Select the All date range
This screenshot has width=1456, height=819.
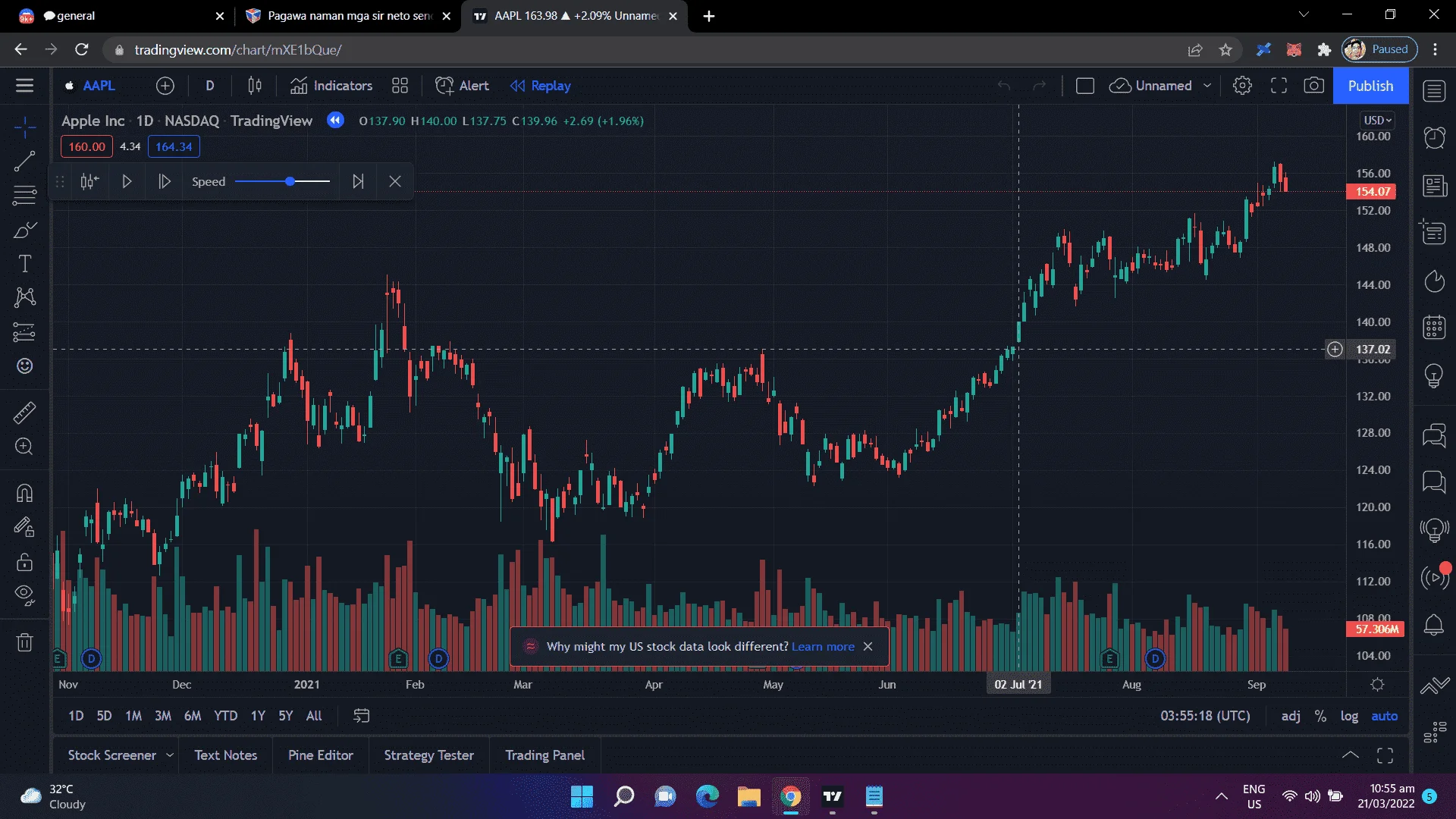[x=314, y=716]
